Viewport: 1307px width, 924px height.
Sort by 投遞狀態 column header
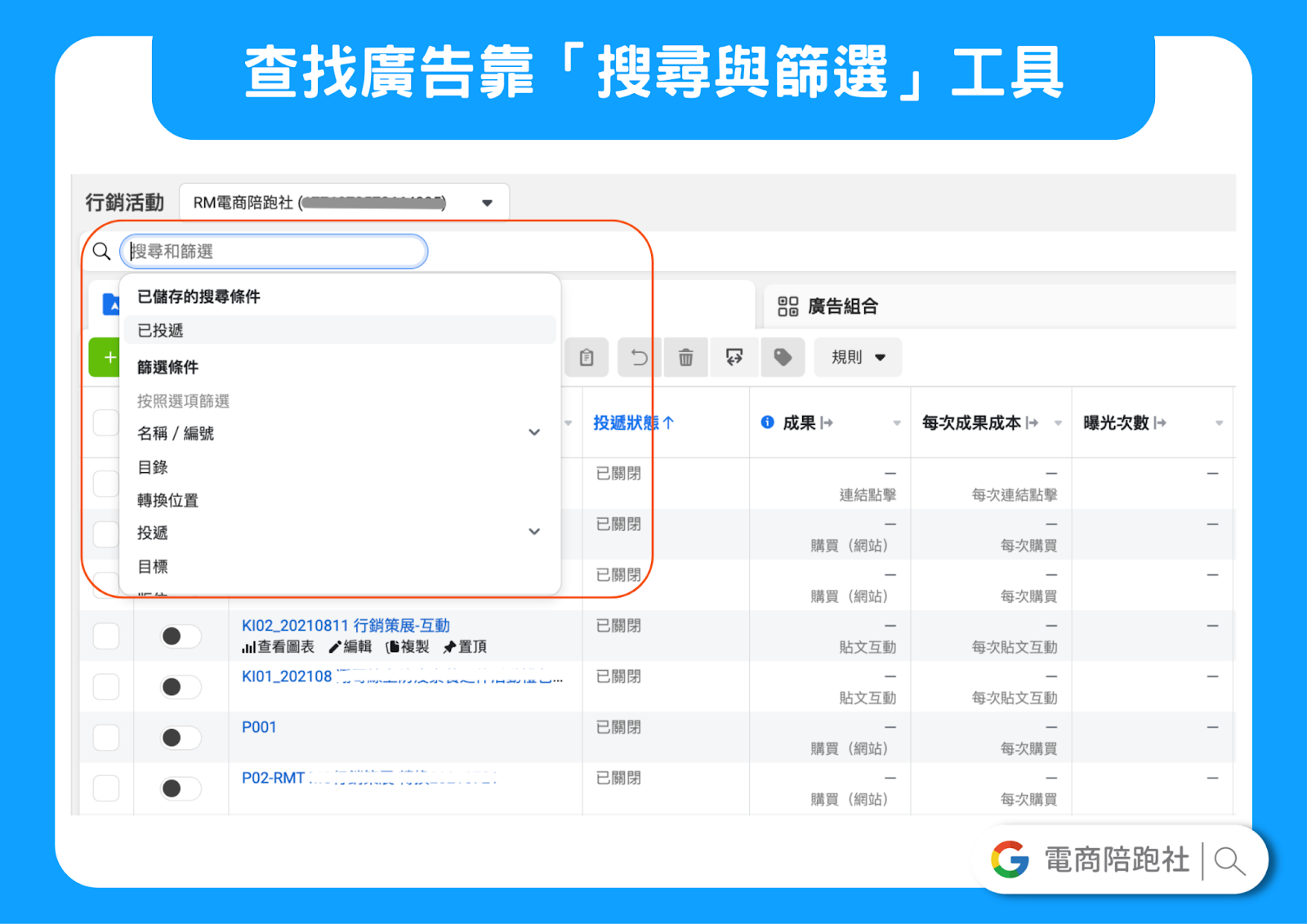[x=633, y=422]
